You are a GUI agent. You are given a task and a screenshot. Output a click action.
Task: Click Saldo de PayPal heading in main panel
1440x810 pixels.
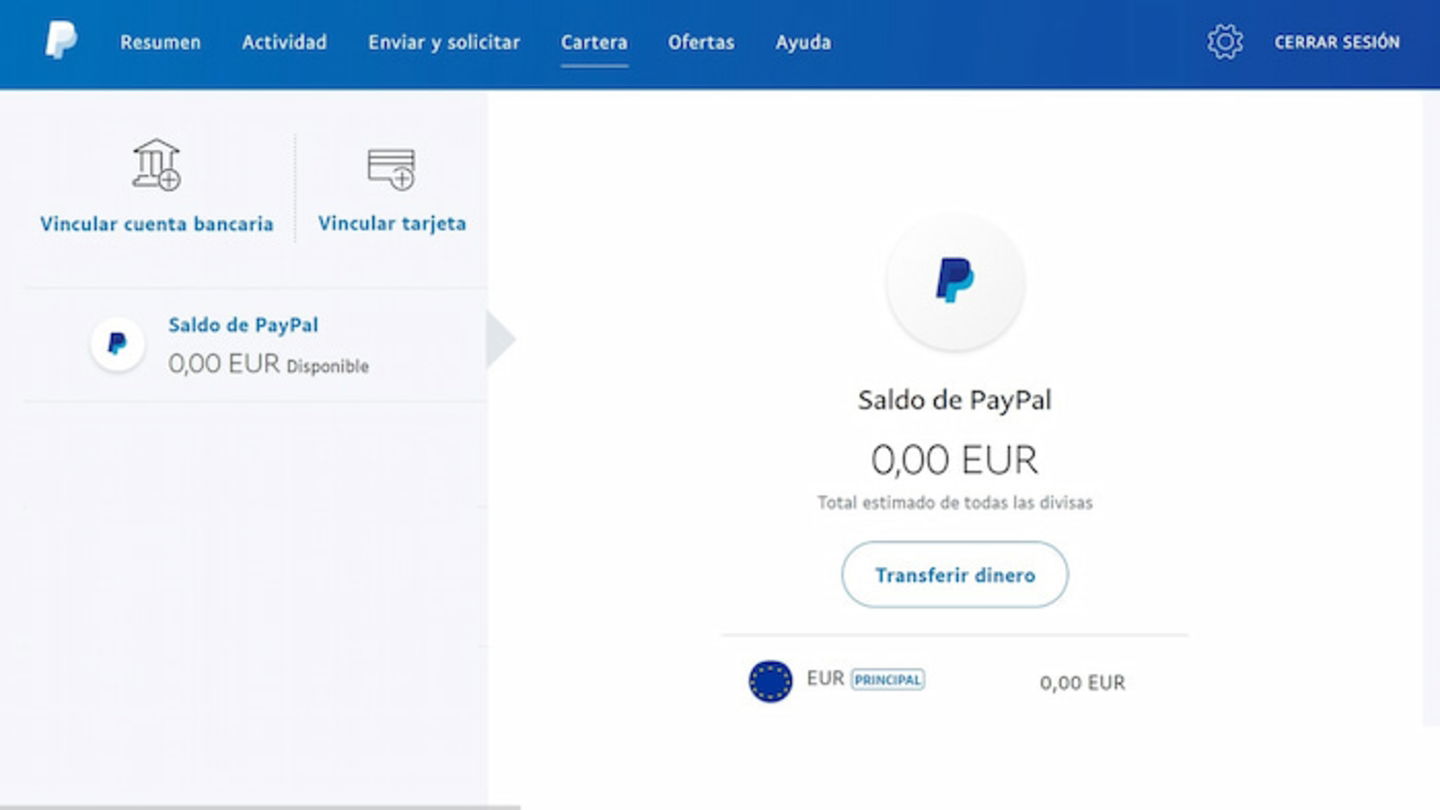pos(955,400)
